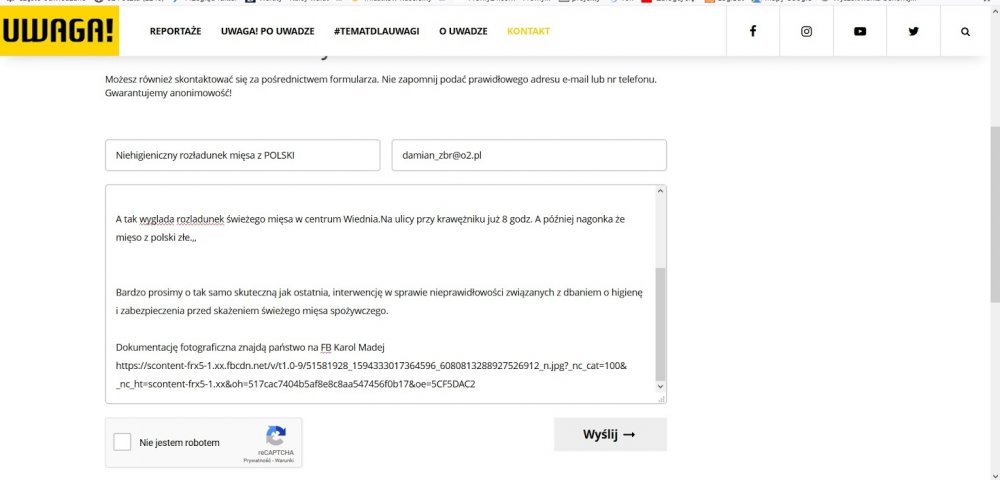Open reCAPTCHA Warunki link
The width and height of the screenshot is (1000, 480).
(x=286, y=462)
